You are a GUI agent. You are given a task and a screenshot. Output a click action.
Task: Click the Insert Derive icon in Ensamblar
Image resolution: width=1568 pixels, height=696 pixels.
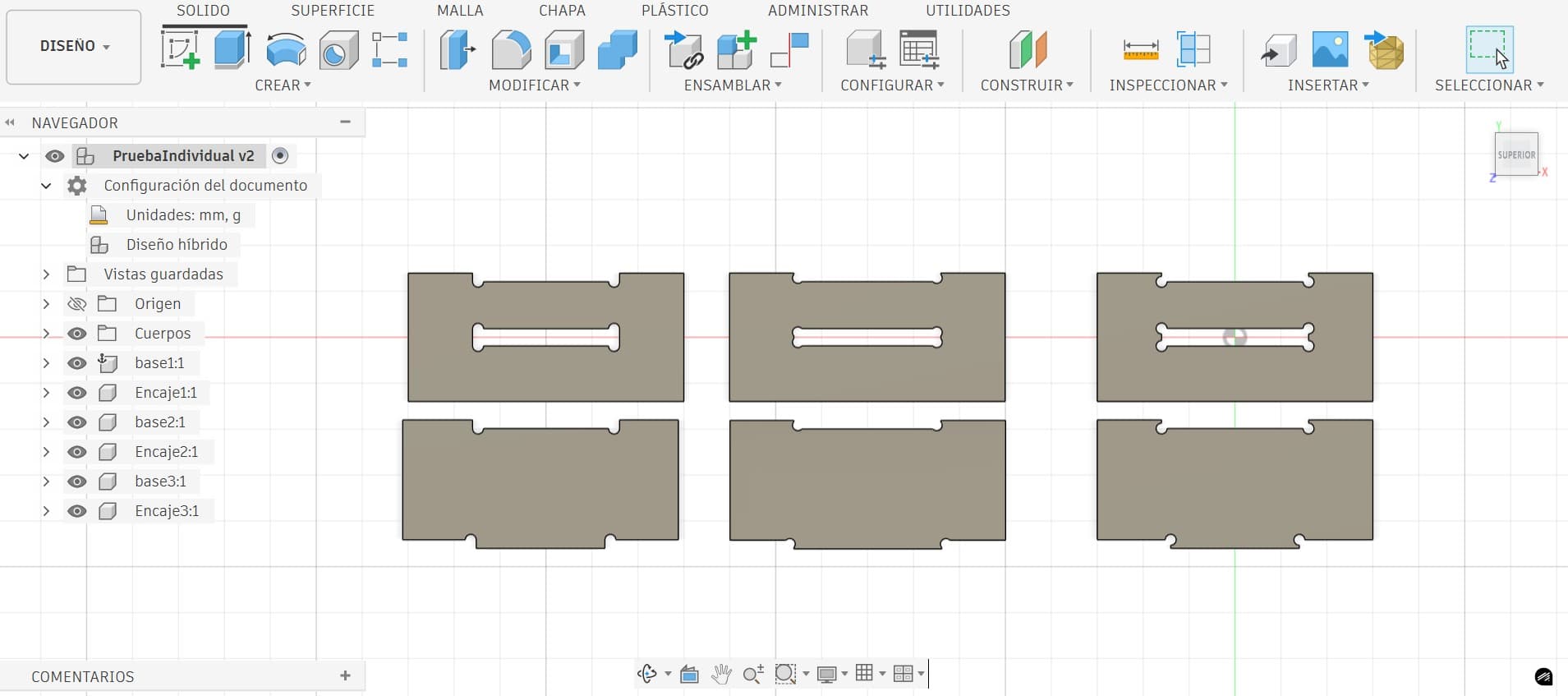[x=683, y=48]
